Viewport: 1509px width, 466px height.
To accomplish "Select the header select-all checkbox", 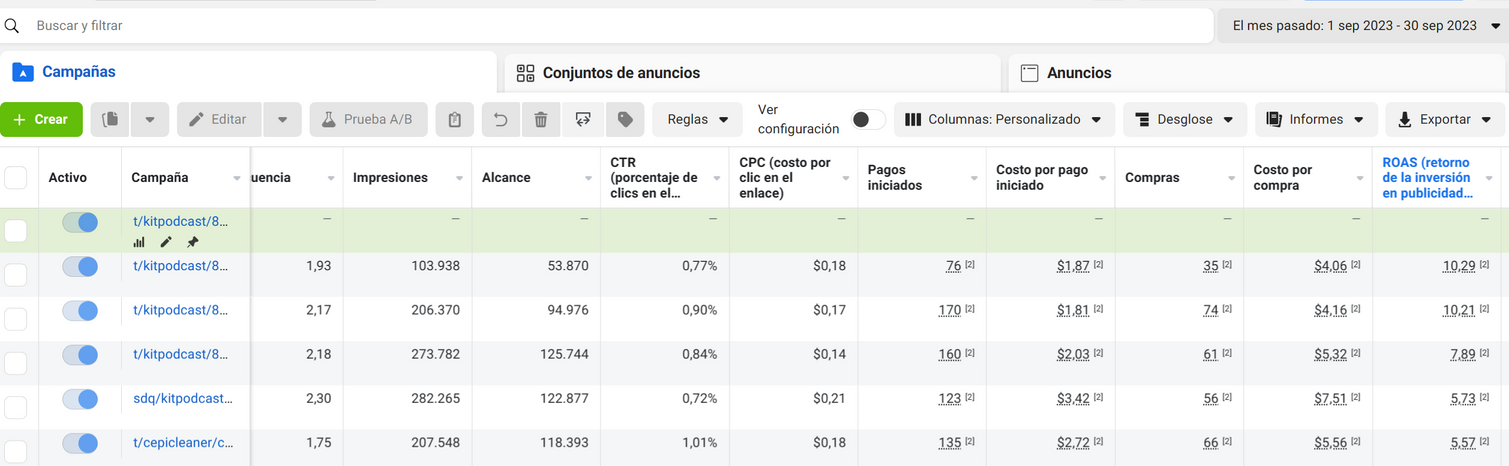I will click(16, 178).
